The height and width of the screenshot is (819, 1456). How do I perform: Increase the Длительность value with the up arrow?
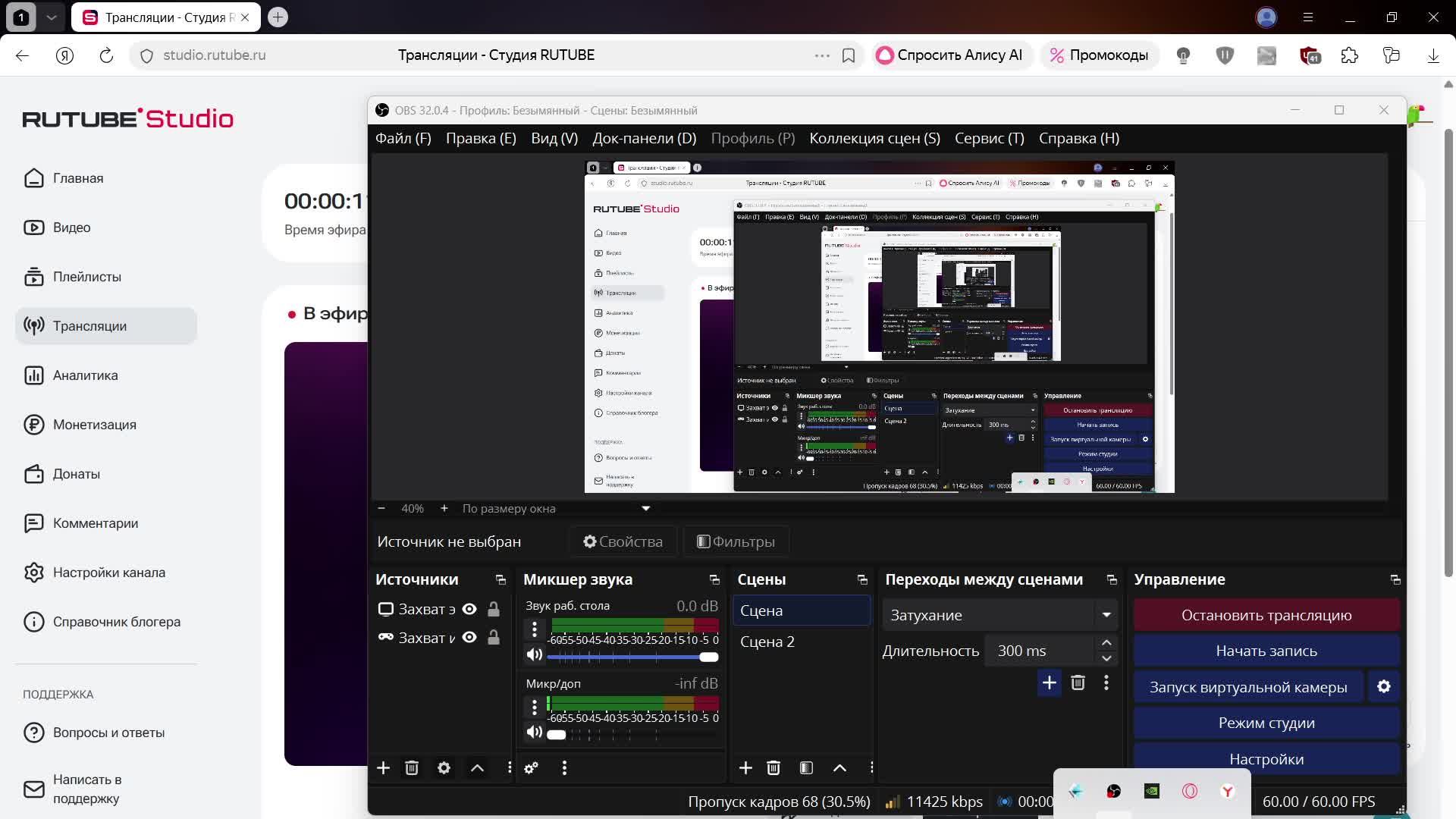click(1106, 643)
